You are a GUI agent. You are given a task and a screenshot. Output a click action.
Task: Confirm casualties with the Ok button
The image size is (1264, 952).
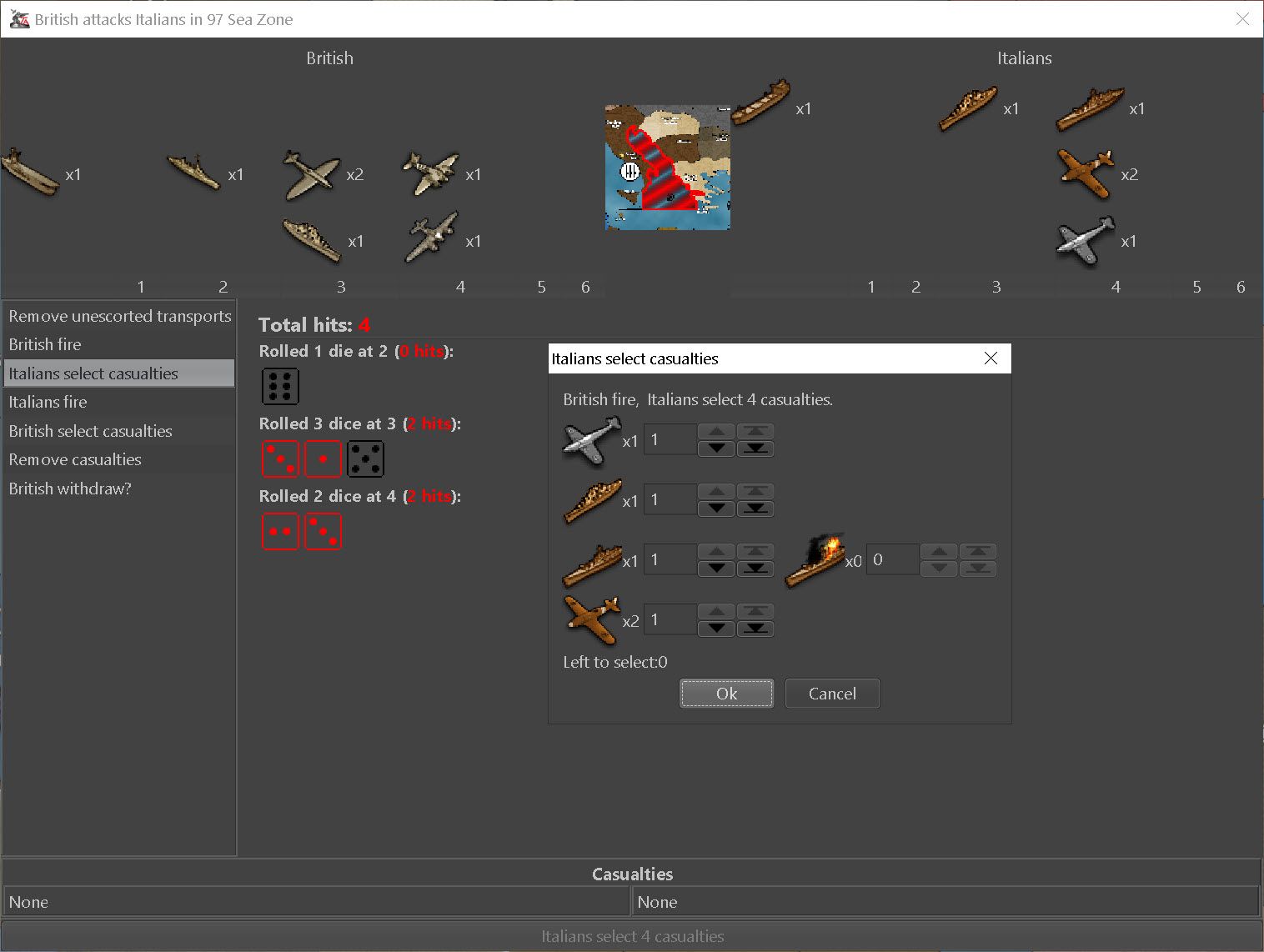(726, 694)
